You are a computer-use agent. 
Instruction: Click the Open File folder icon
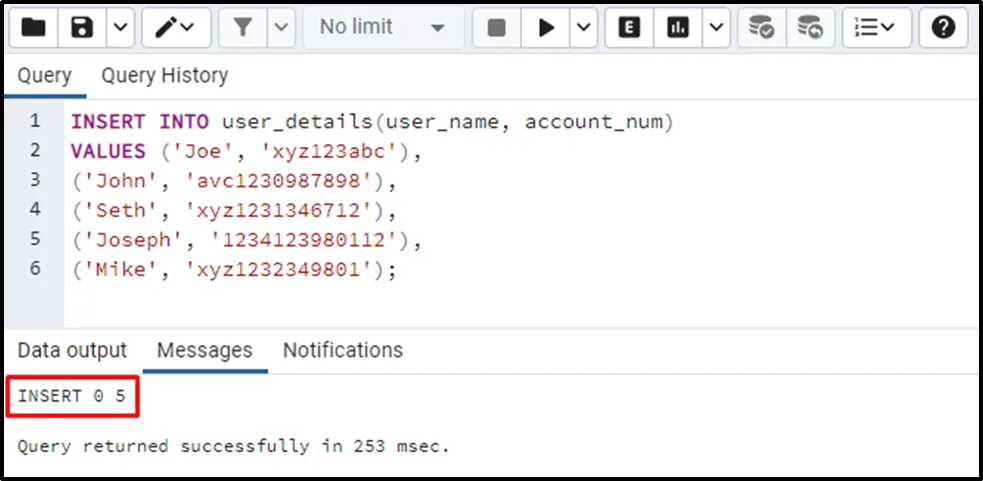(x=33, y=28)
